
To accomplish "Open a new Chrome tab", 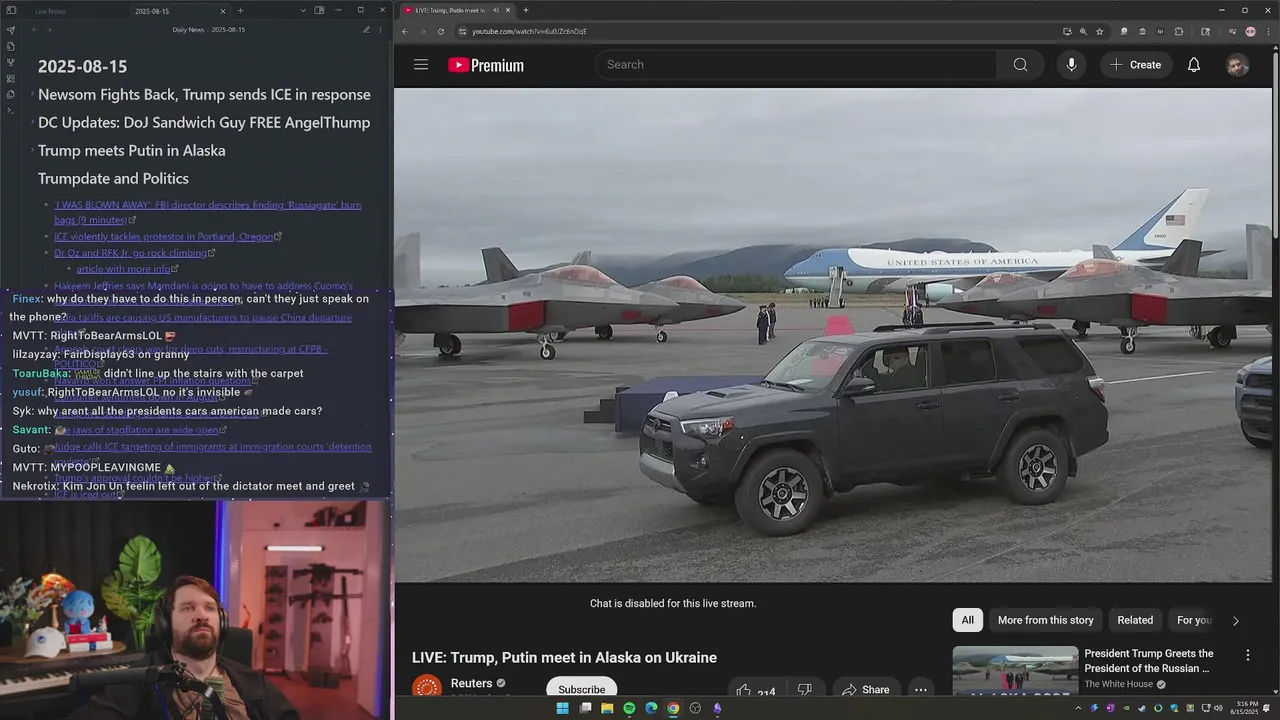I will tap(526, 10).
